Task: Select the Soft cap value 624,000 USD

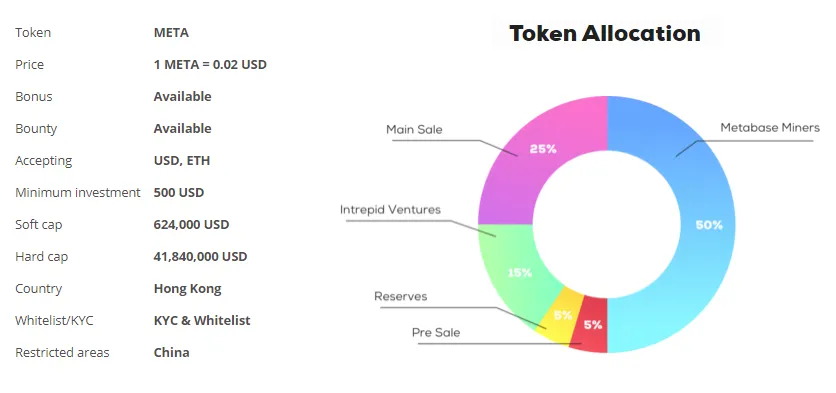Action: (191, 224)
